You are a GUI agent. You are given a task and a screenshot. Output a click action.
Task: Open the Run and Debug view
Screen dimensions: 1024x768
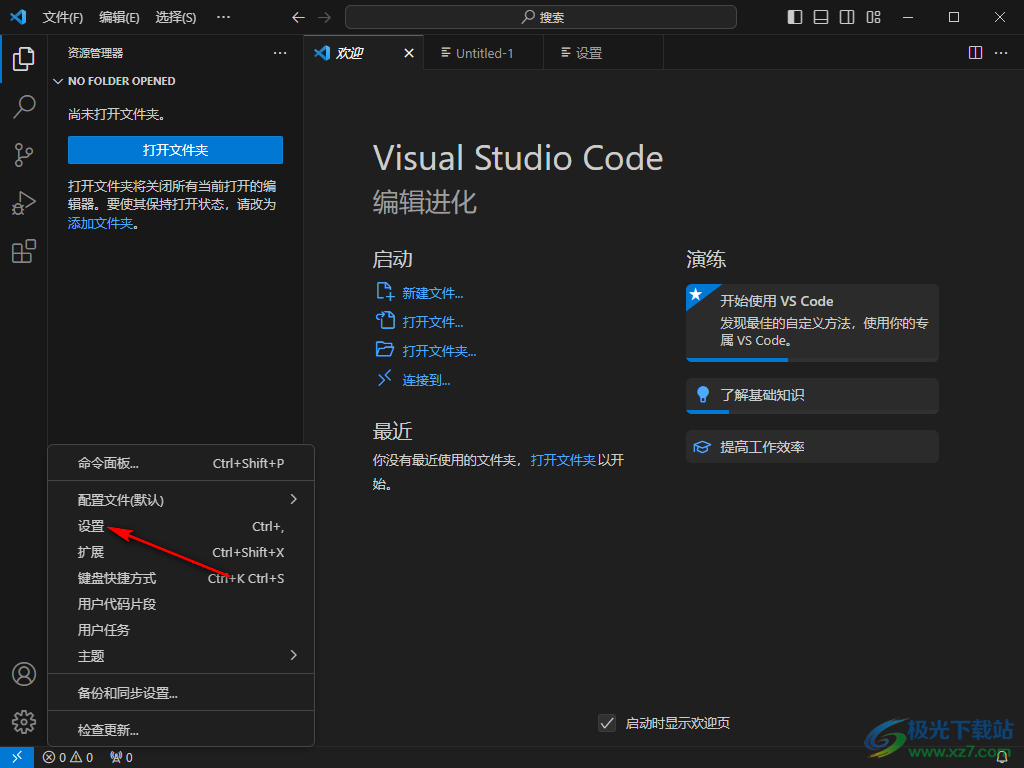[24, 203]
